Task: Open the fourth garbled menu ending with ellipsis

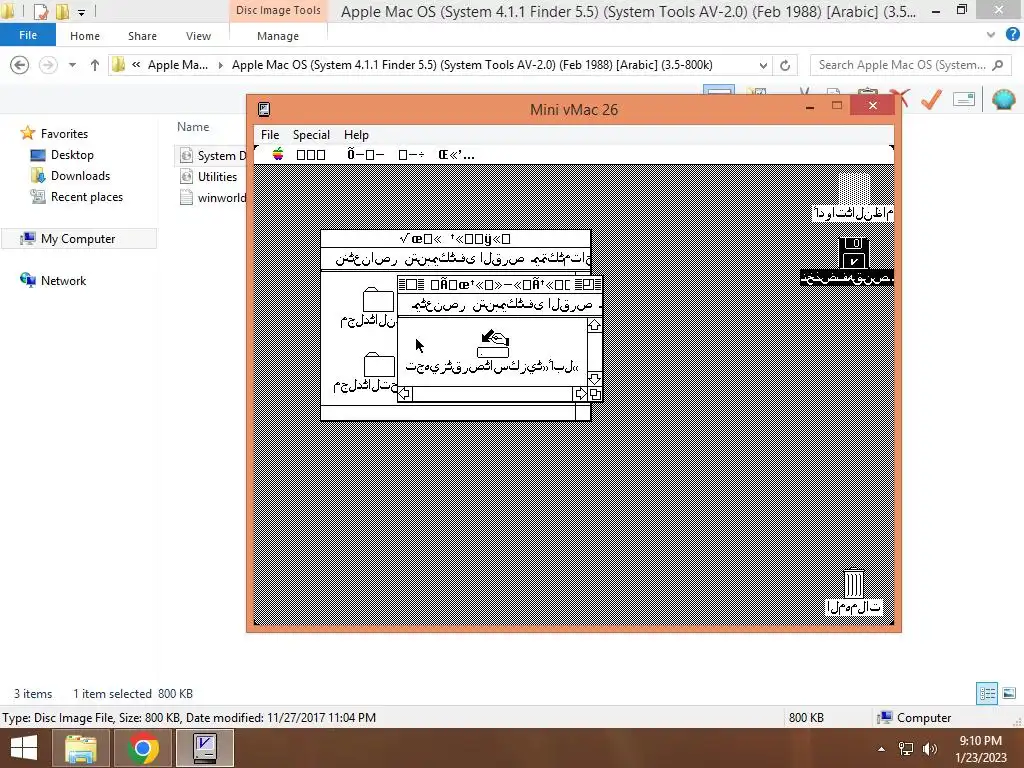Action: 456,155
